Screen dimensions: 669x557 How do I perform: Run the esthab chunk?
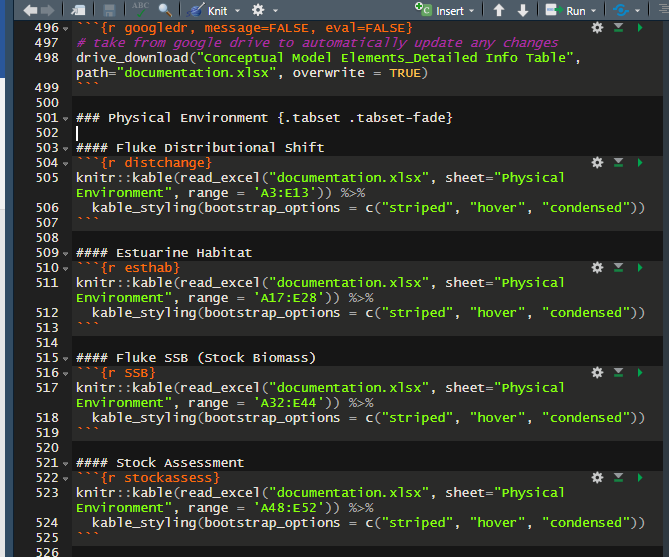click(640, 268)
